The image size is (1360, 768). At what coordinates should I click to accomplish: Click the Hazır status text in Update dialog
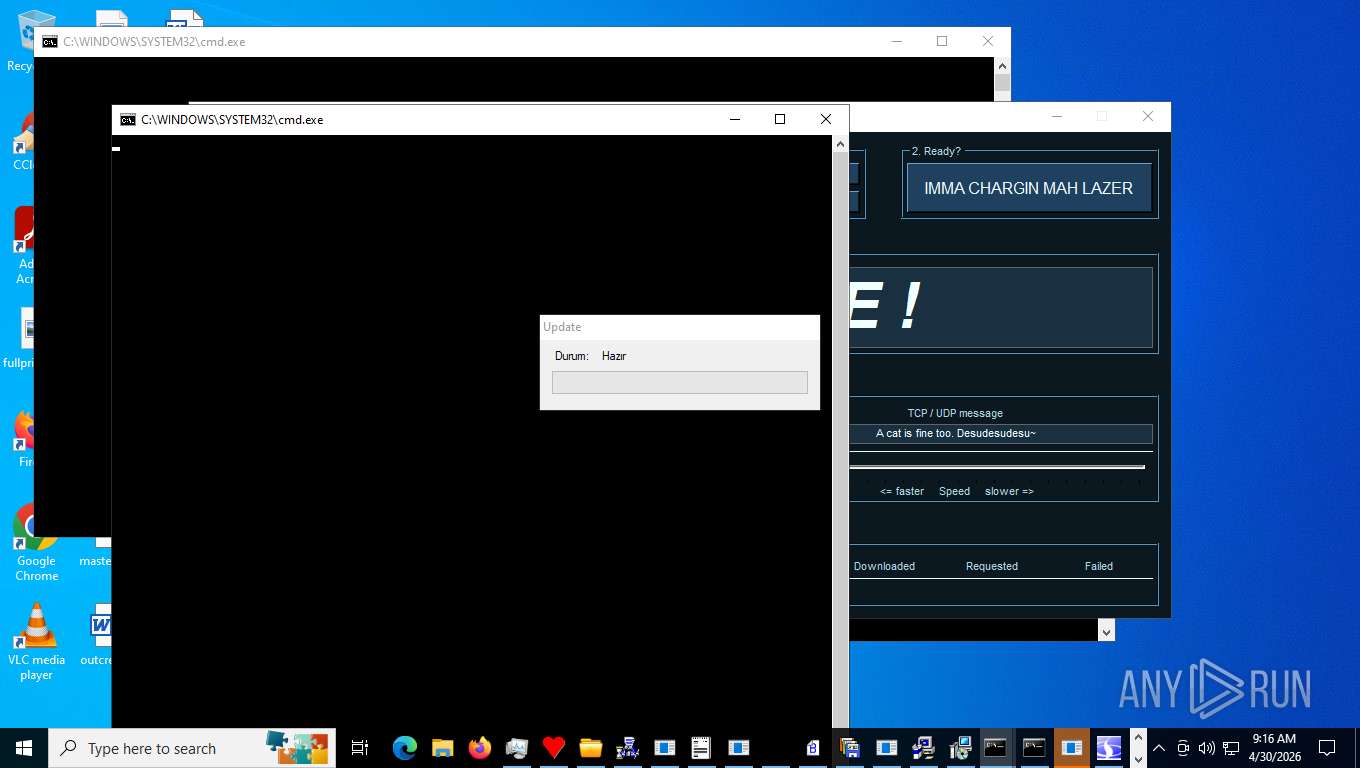[x=614, y=356]
